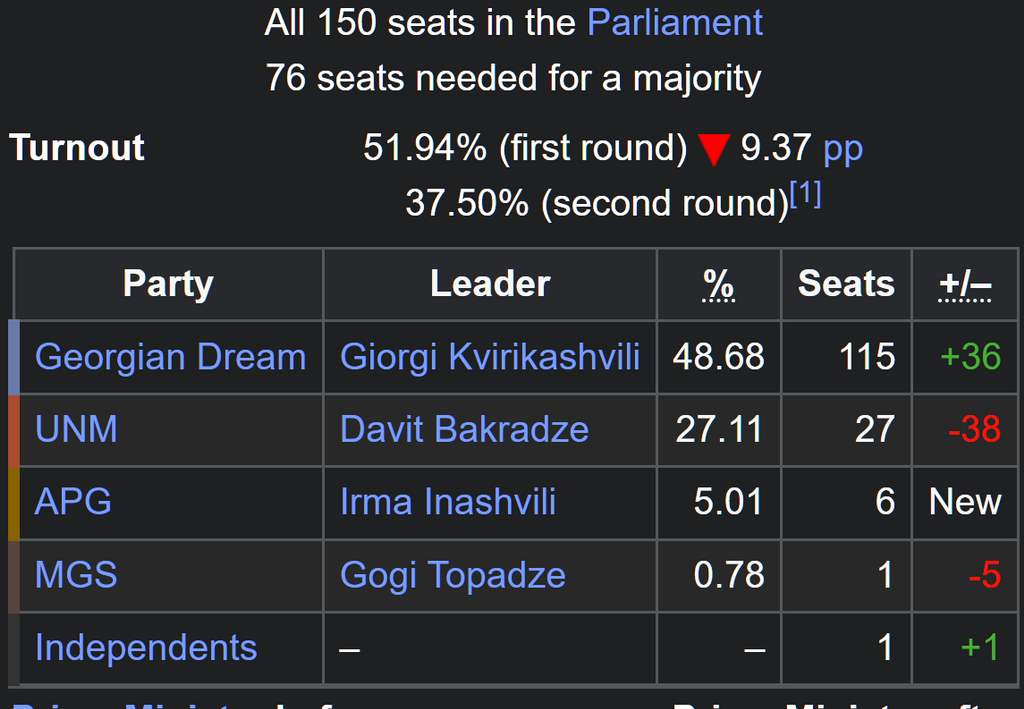Open the Georgian Dream party link
Screen dimensions: 1024x709
170,357
